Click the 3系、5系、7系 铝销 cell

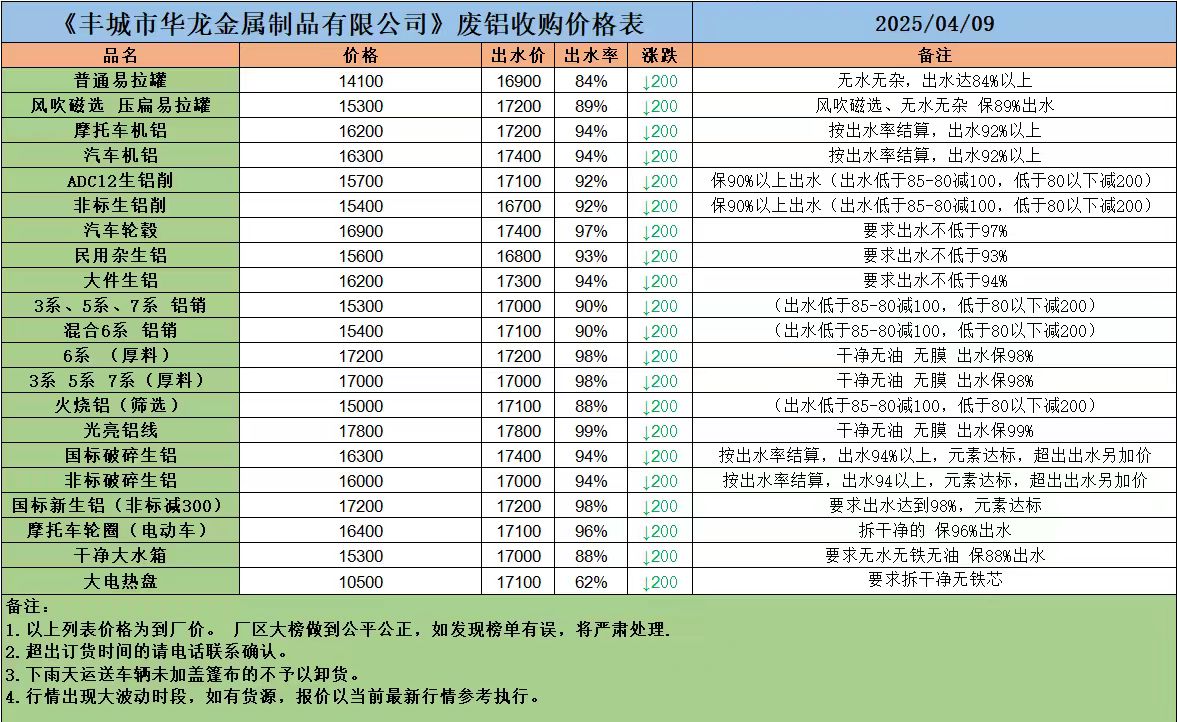(121, 305)
